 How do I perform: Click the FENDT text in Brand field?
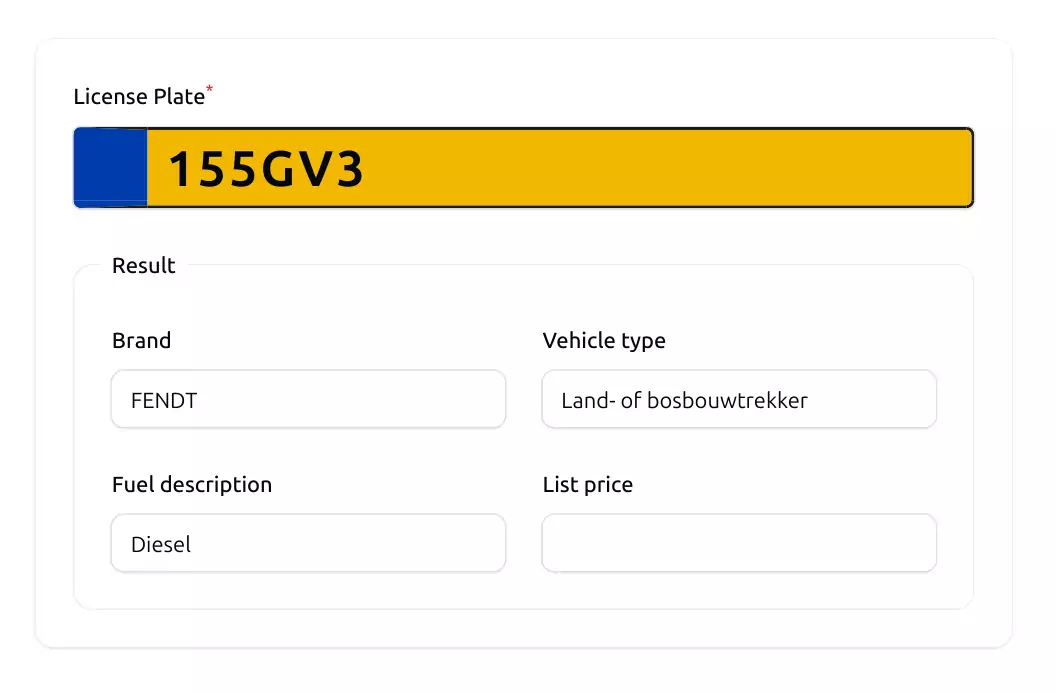[x=164, y=401]
